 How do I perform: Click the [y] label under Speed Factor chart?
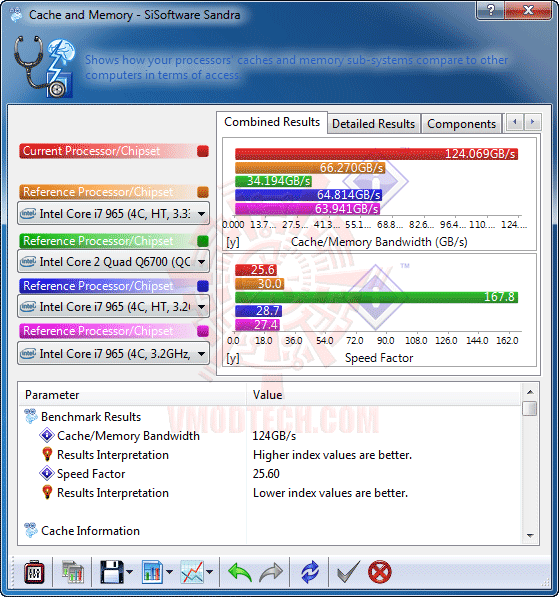pyautogui.click(x=233, y=358)
